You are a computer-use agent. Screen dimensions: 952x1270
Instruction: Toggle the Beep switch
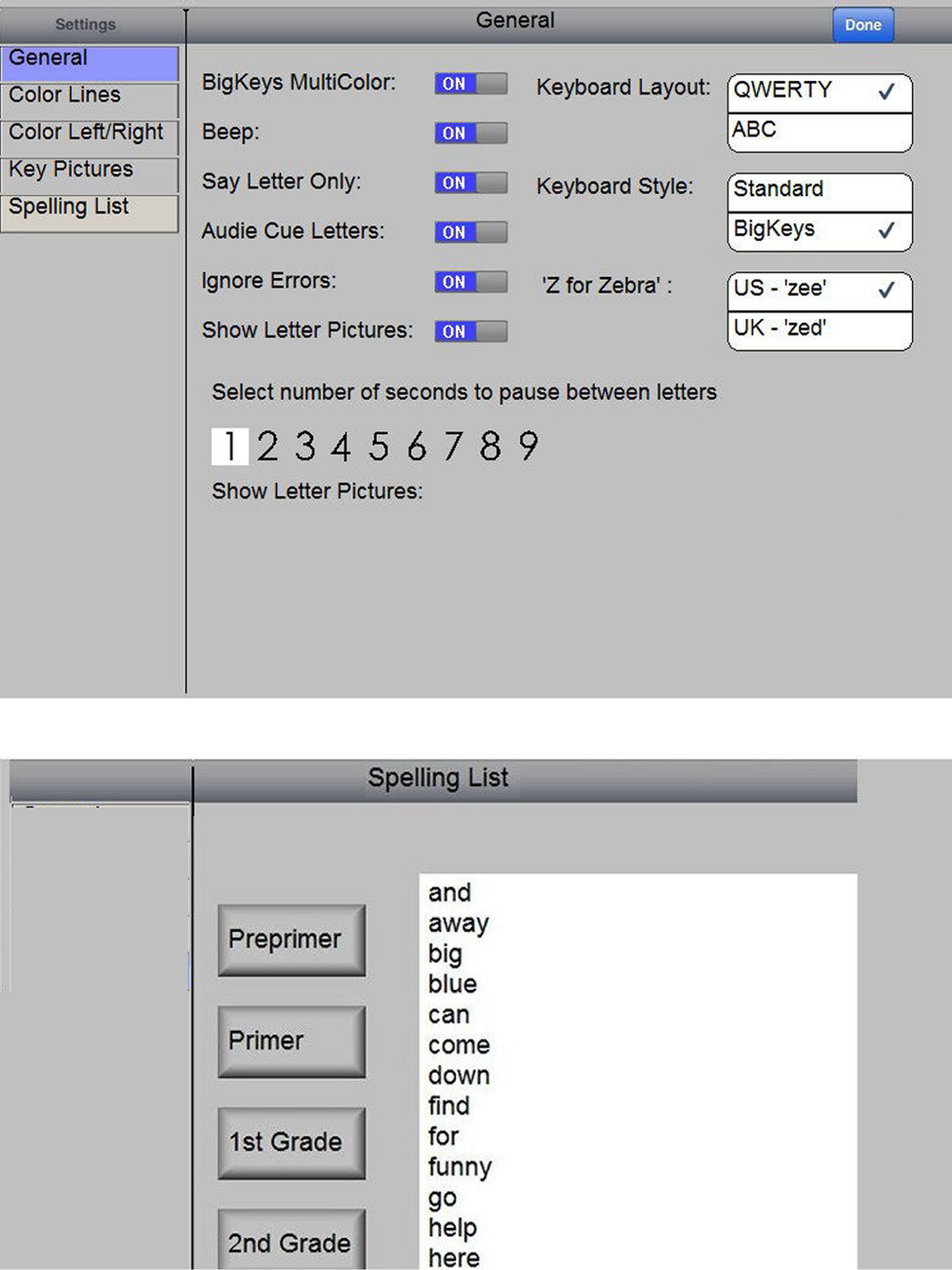(x=471, y=133)
